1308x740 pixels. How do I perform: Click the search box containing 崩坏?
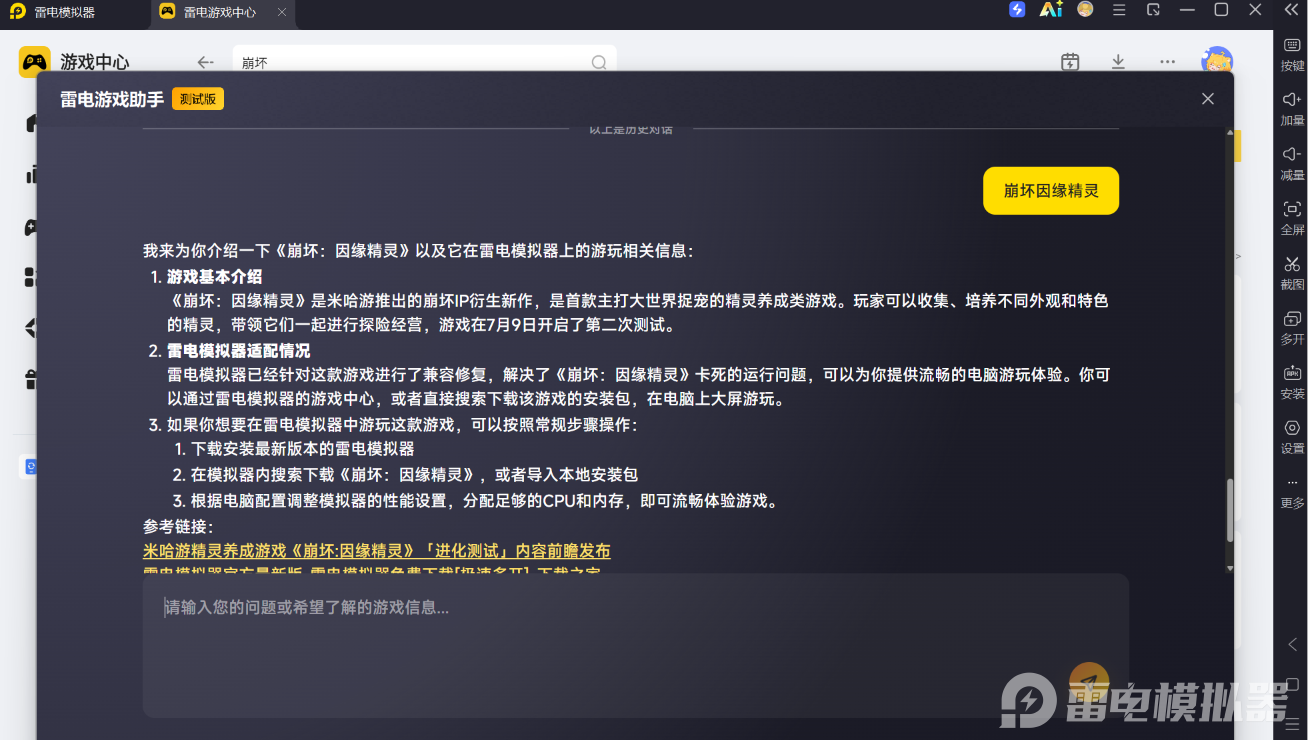pos(424,62)
